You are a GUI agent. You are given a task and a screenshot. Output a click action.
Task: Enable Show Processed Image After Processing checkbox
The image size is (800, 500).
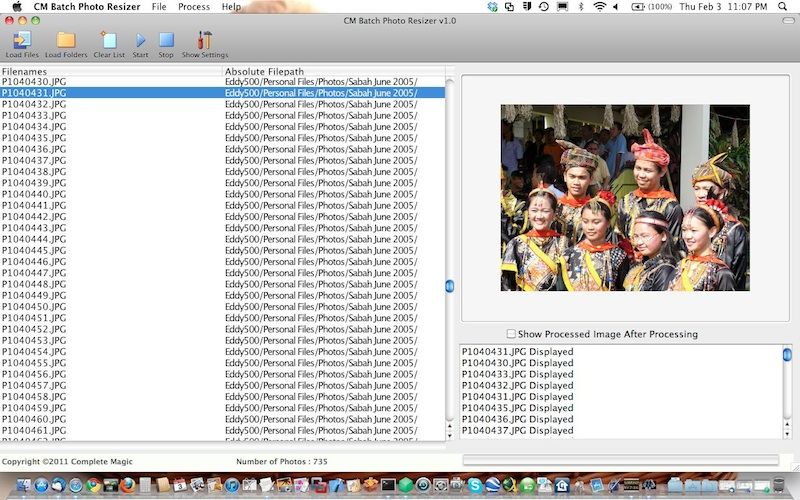coord(511,334)
